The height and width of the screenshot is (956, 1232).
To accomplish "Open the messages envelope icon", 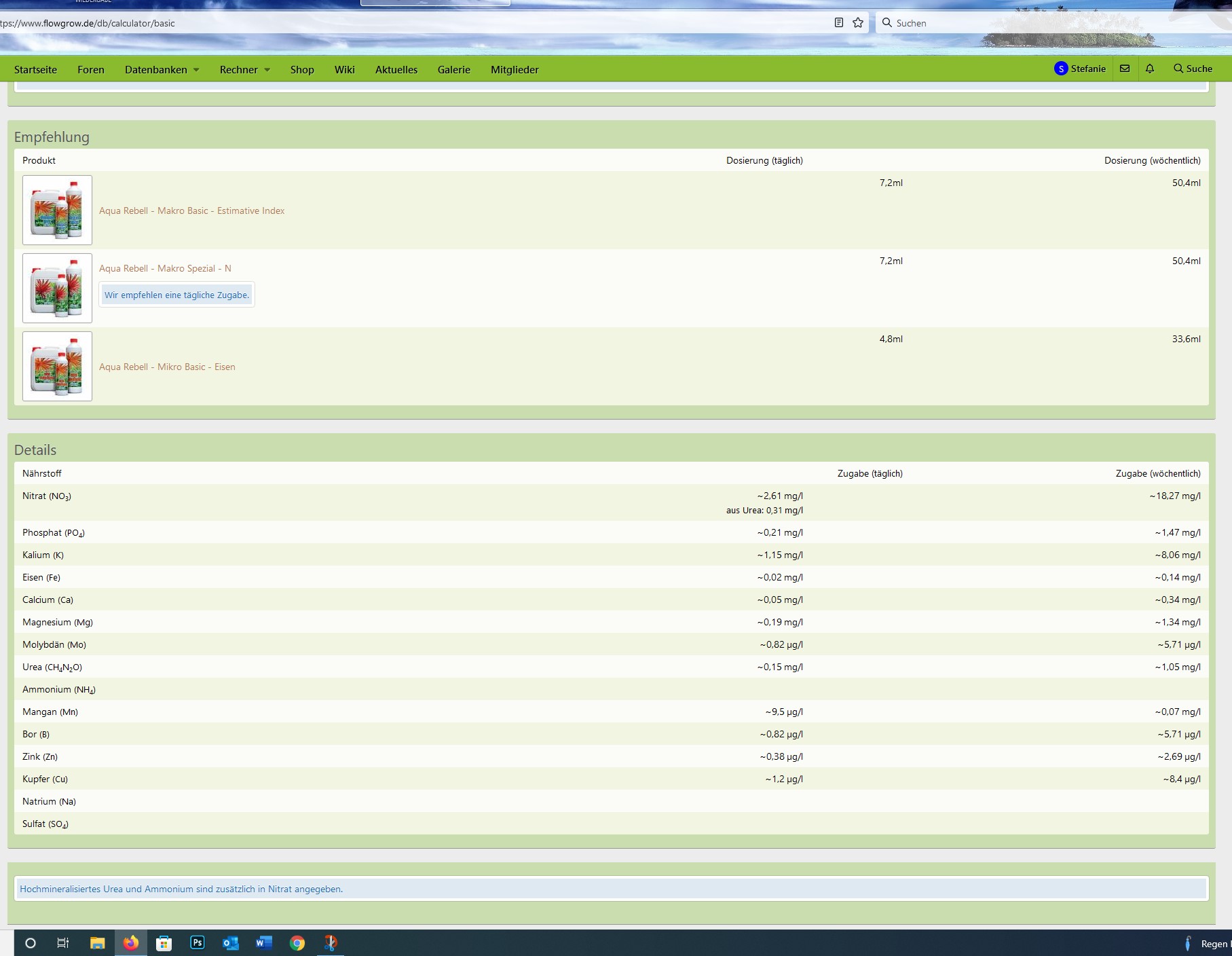I will tap(1125, 69).
